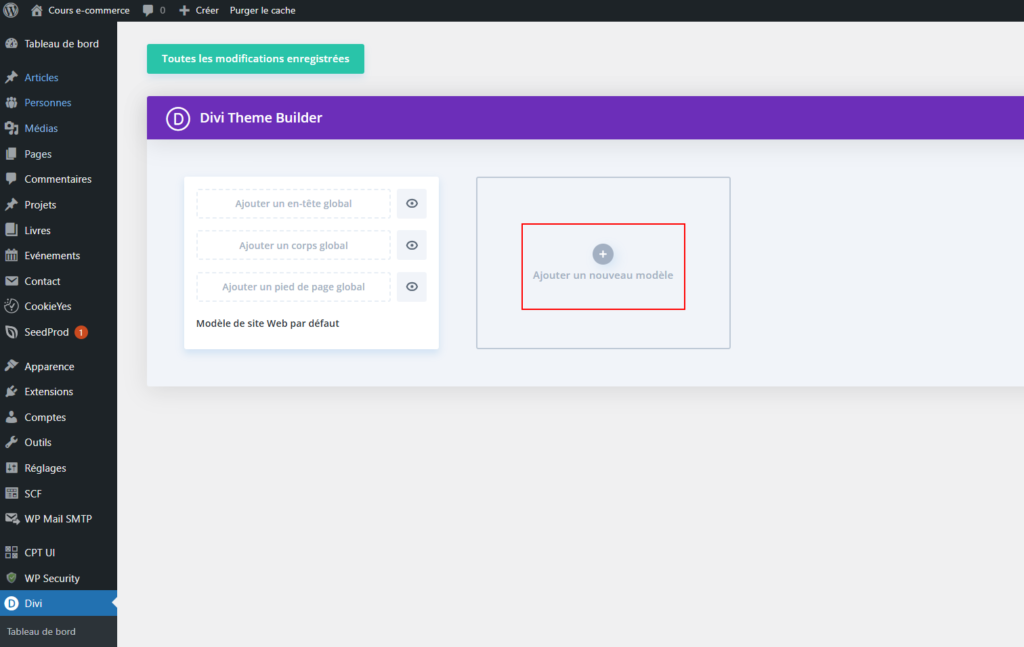Click the Pages icon in sidebar

[11, 154]
